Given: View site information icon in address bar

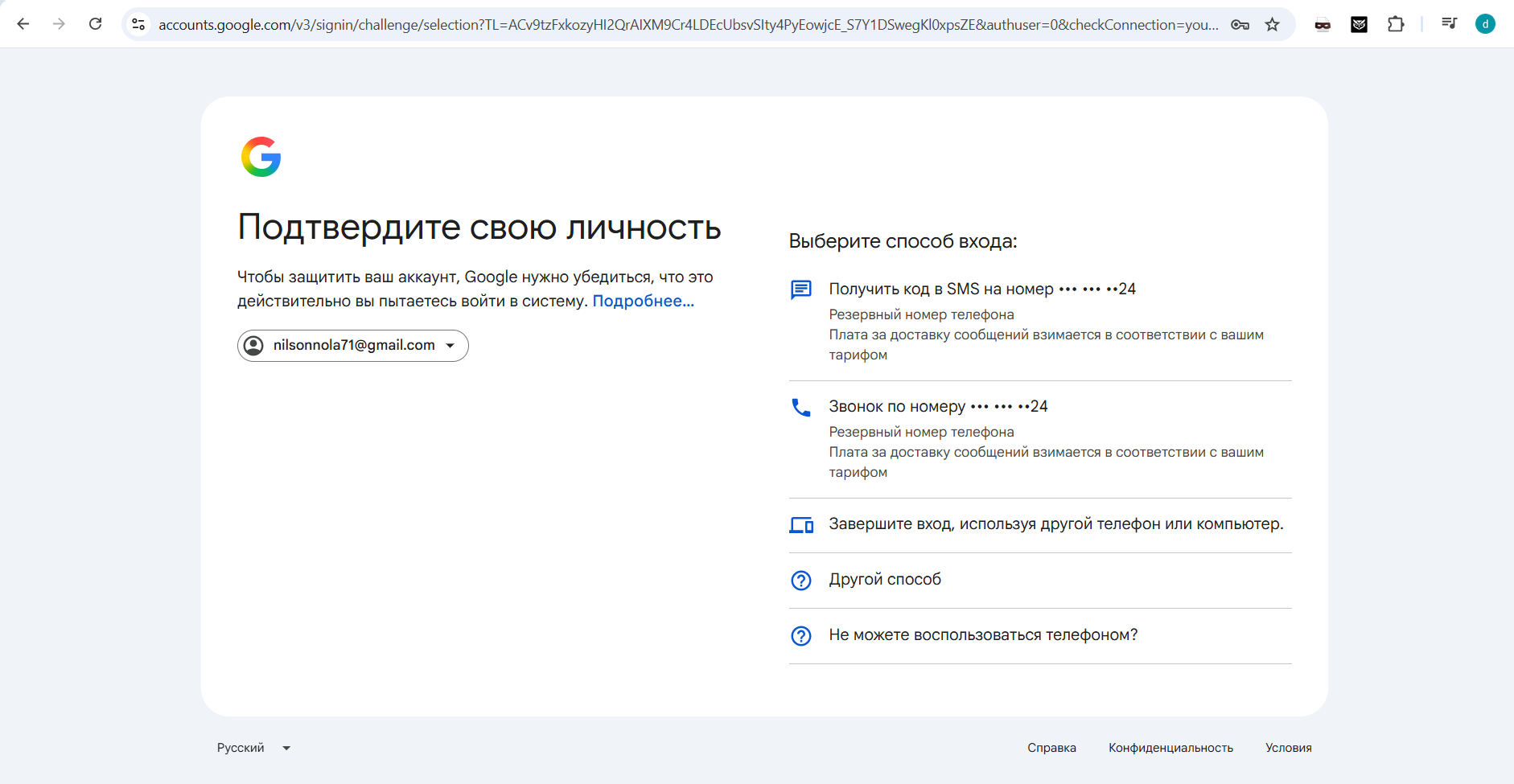Looking at the screenshot, I should 139,24.
